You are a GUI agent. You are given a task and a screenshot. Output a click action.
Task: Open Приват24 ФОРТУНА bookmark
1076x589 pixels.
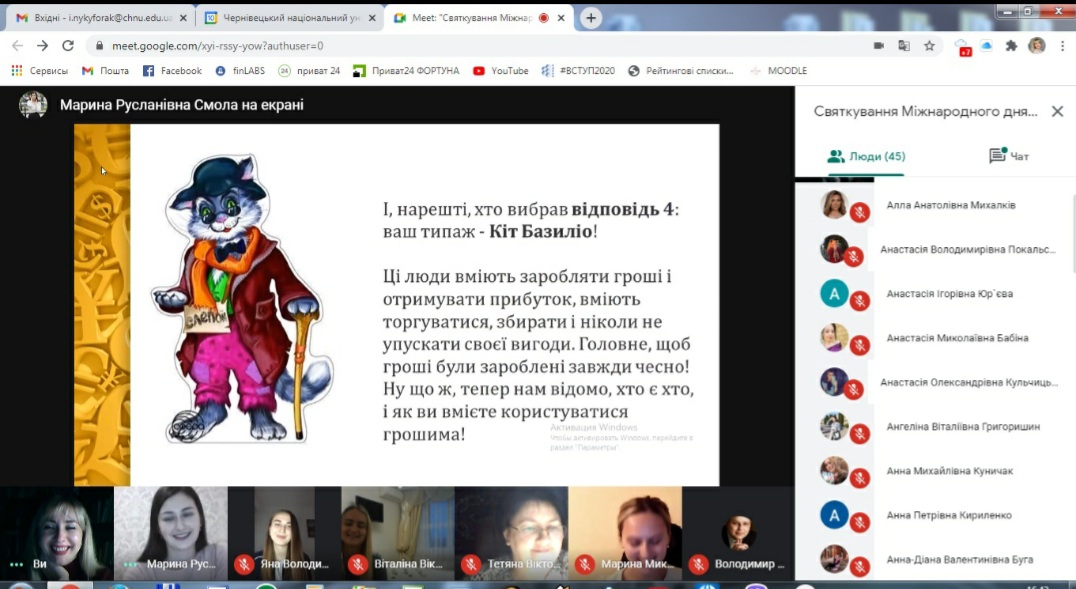(406, 71)
